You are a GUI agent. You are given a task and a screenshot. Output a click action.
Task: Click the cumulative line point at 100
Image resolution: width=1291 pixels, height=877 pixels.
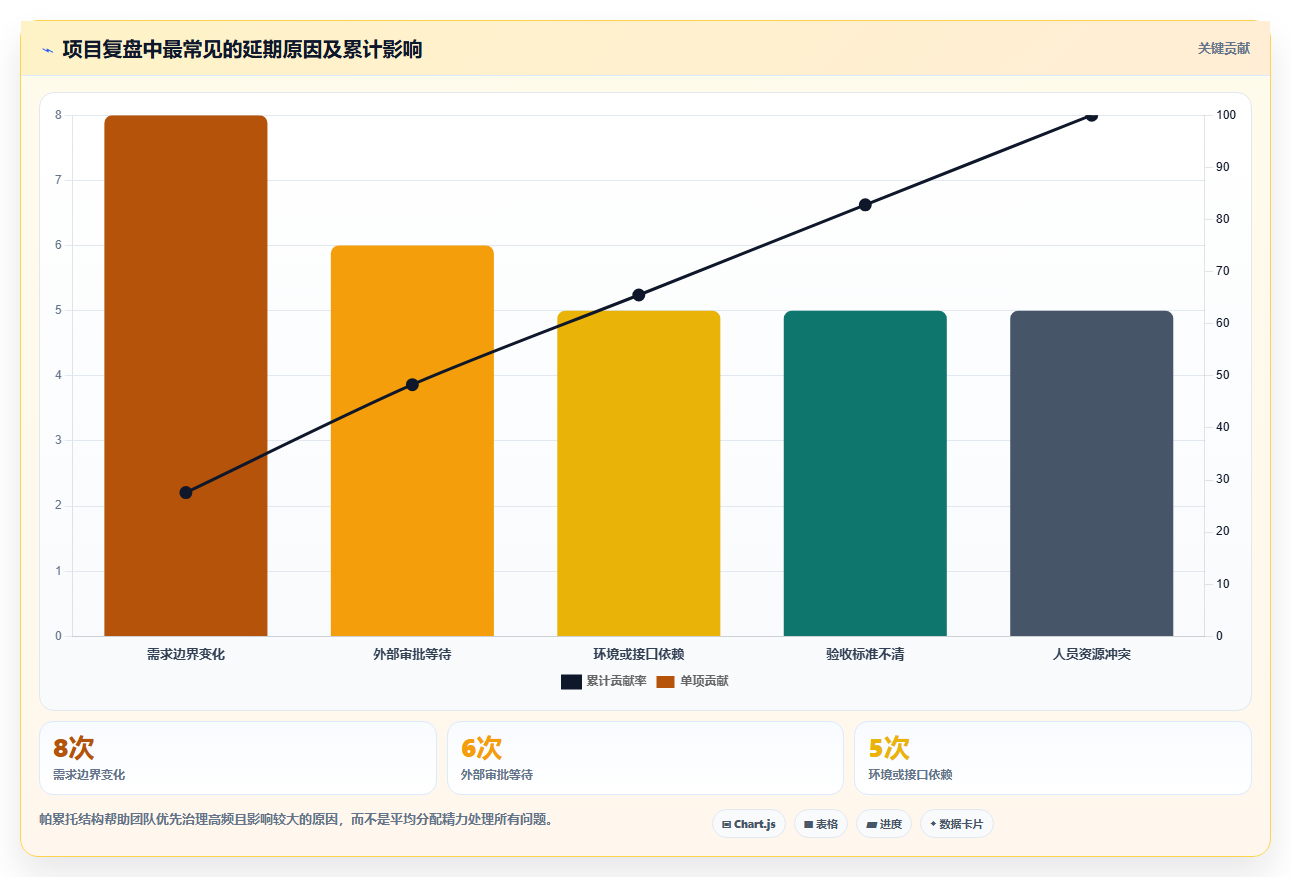tap(1091, 115)
